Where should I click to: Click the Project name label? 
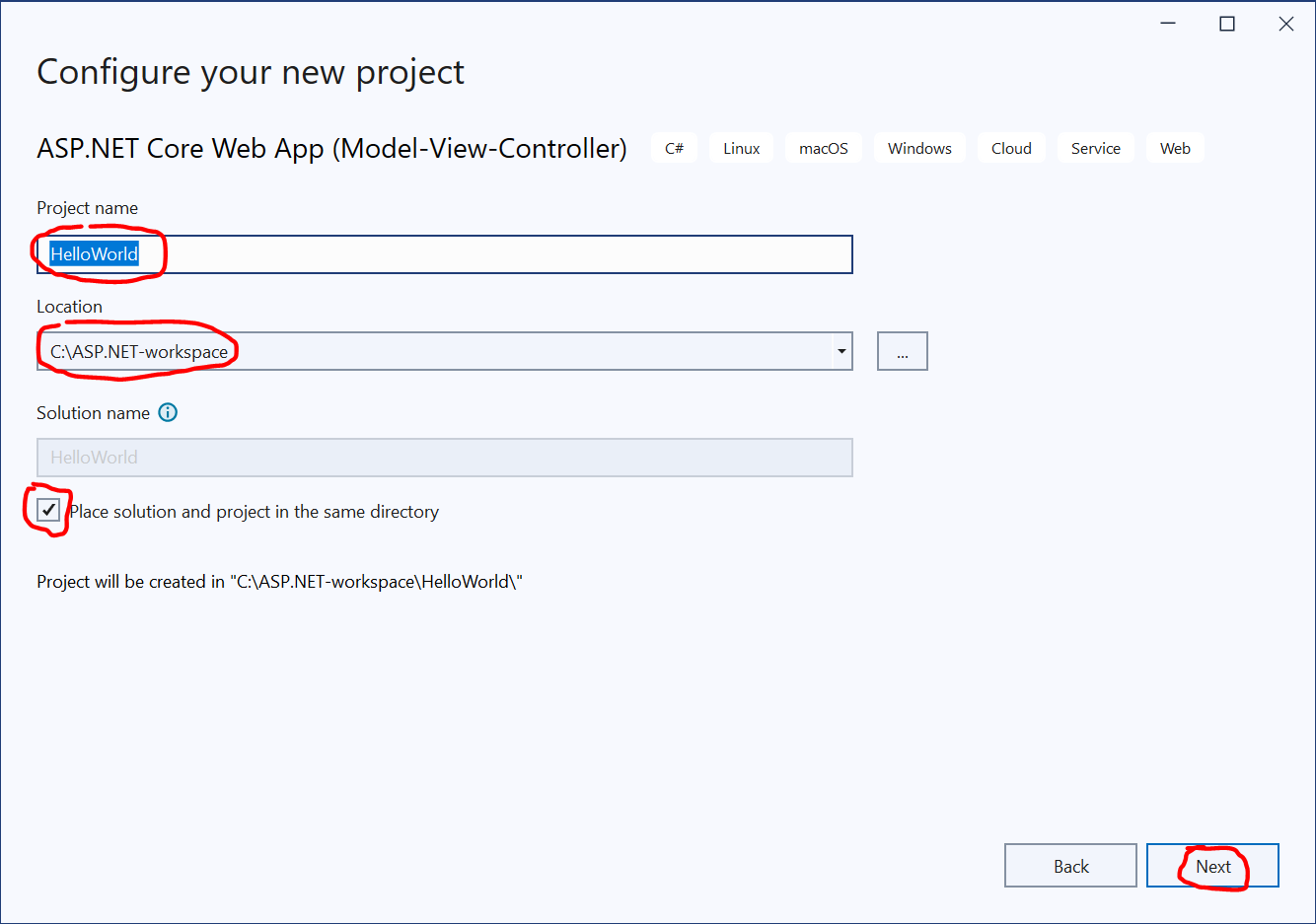[87, 208]
